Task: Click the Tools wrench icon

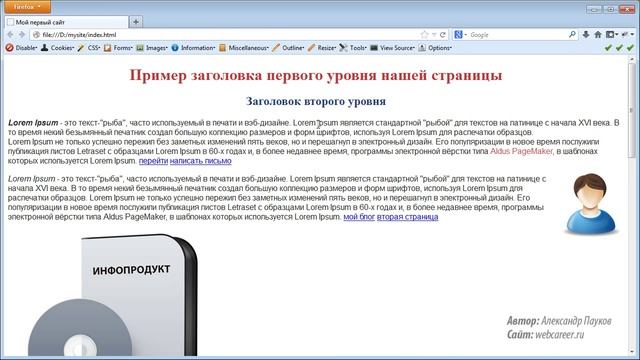Action: pyautogui.click(x=343, y=48)
